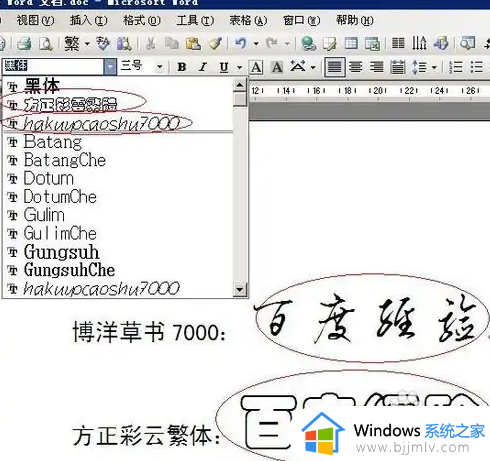Click the Distributed alignment icon

(x=398, y=67)
